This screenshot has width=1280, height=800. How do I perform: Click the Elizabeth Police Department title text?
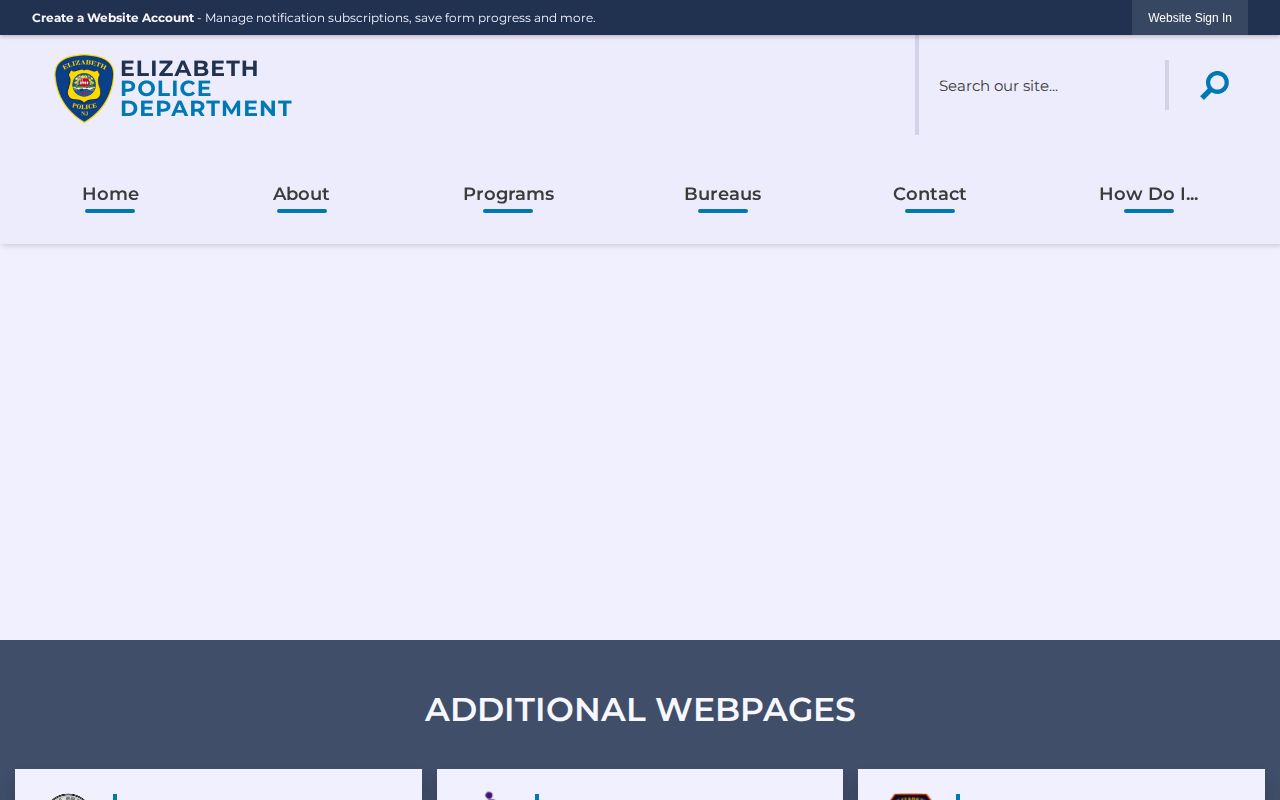(x=206, y=89)
